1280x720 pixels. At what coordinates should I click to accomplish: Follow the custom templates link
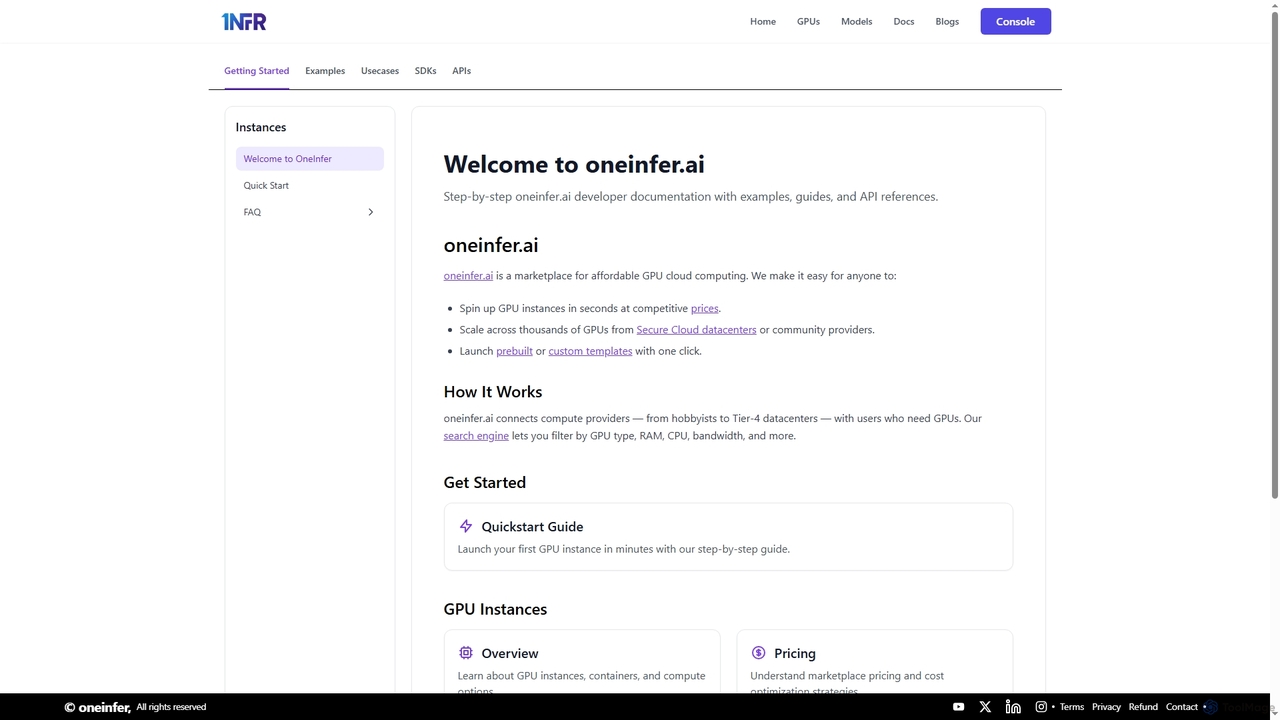pyautogui.click(x=590, y=351)
